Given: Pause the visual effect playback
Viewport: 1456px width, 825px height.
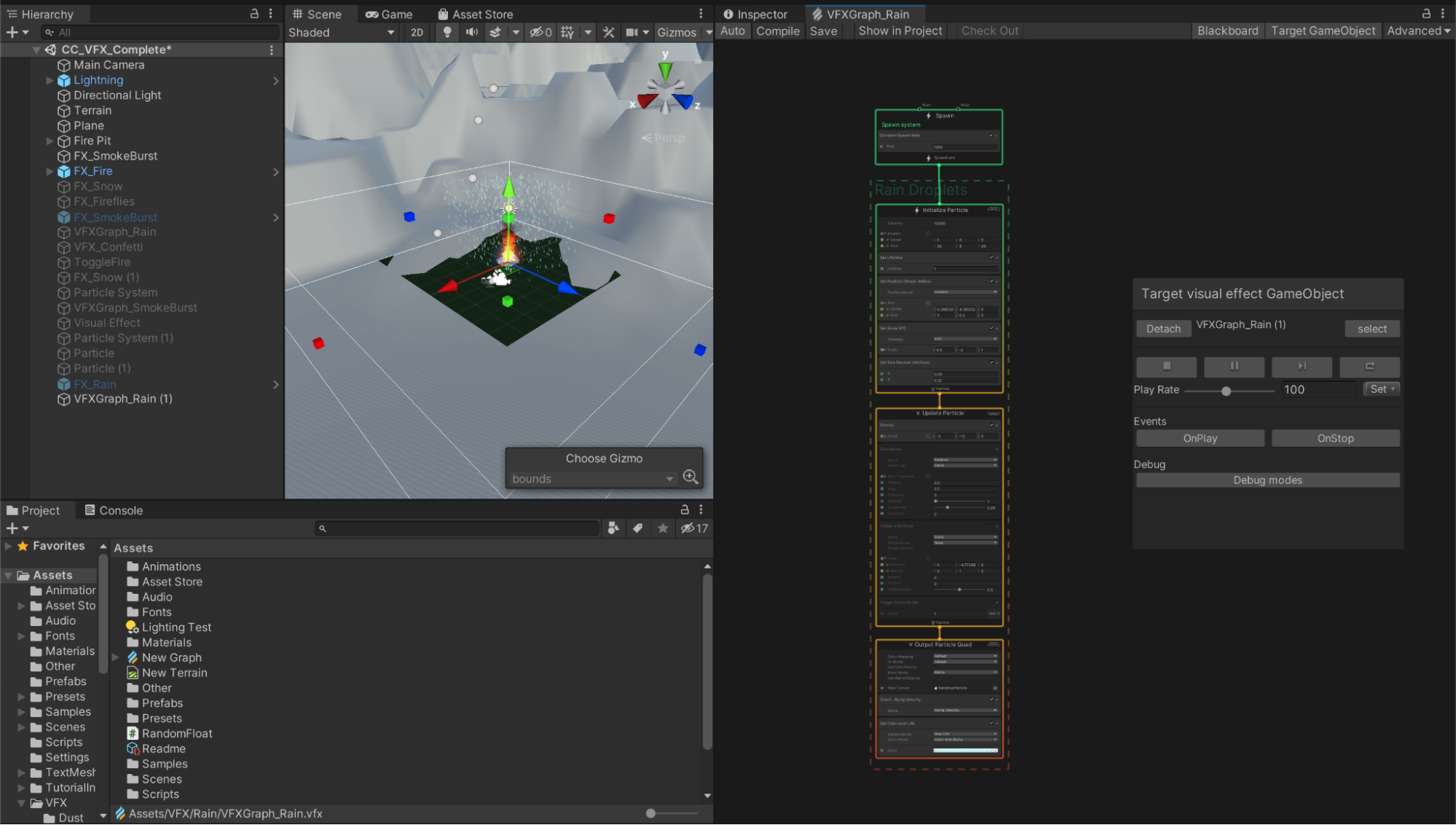Looking at the screenshot, I should click(1234, 366).
